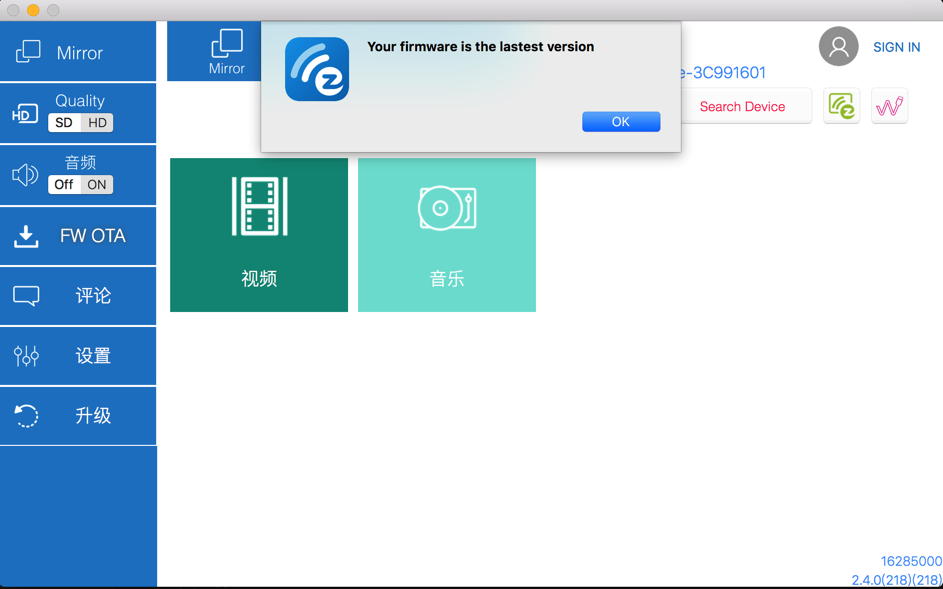Viewport: 943px width, 589px height.
Task: Open the 视频 video tile
Action: 259,235
